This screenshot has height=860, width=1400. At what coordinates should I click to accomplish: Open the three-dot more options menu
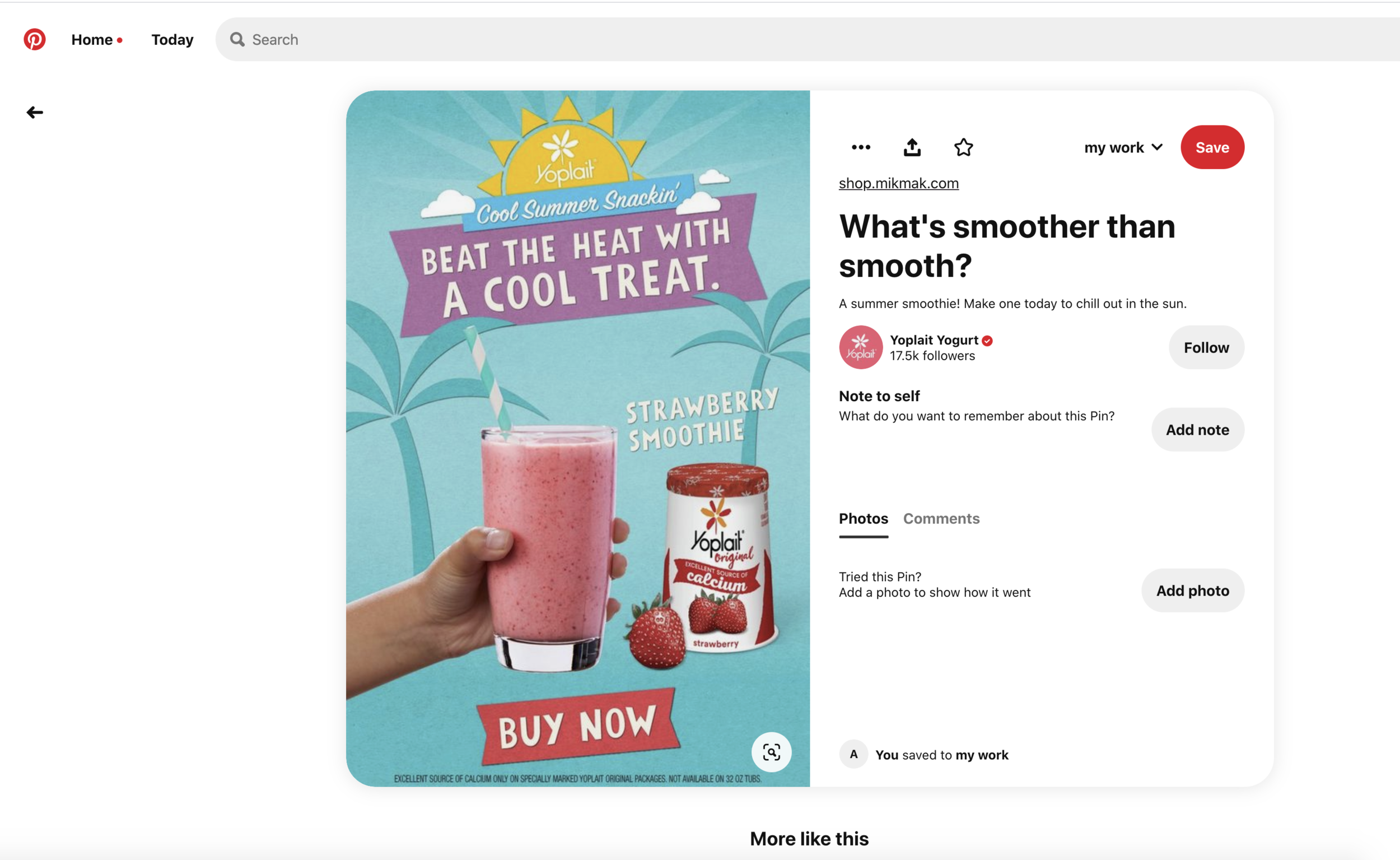click(x=861, y=147)
